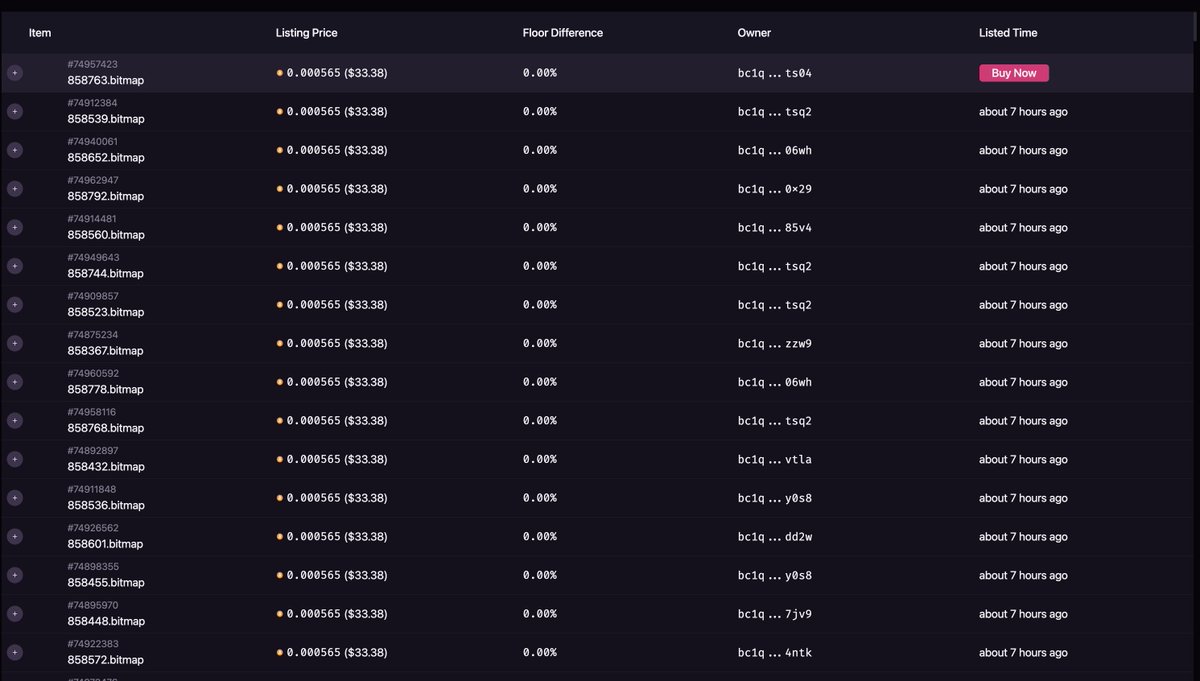Click owner address ending in 4ntk
This screenshot has width=1200, height=681.
[x=775, y=652]
